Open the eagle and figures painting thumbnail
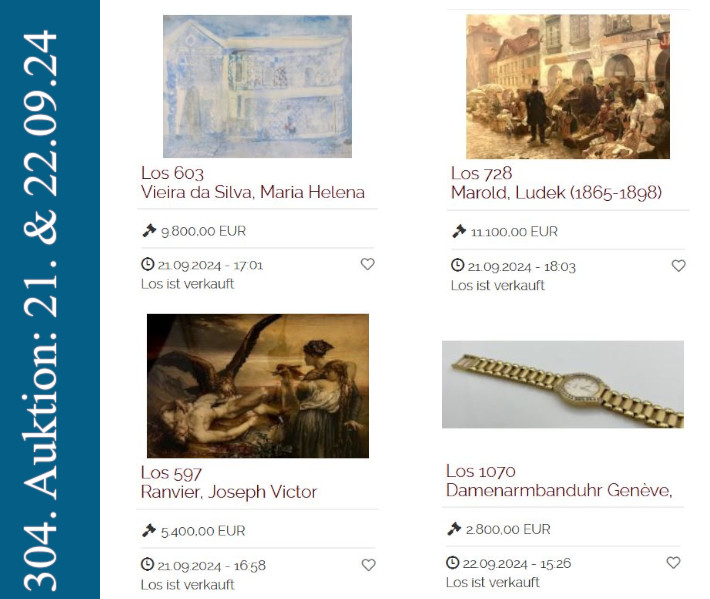710x599 pixels. click(258, 386)
